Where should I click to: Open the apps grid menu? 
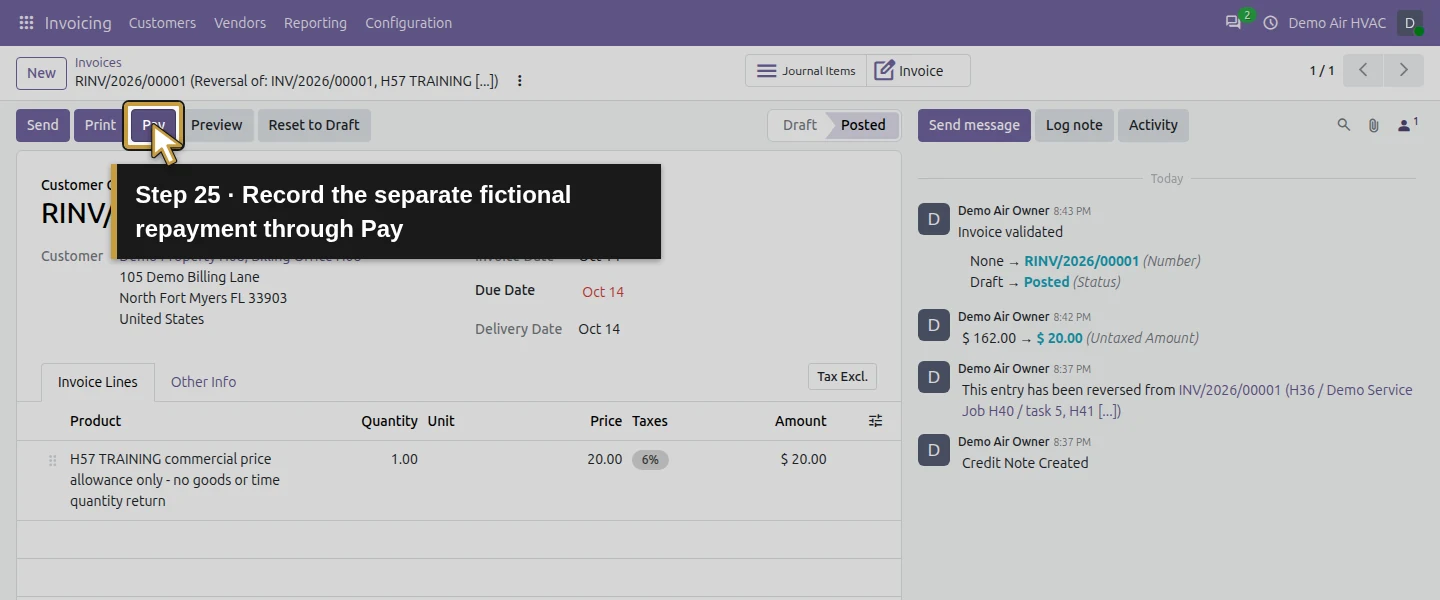click(26, 22)
